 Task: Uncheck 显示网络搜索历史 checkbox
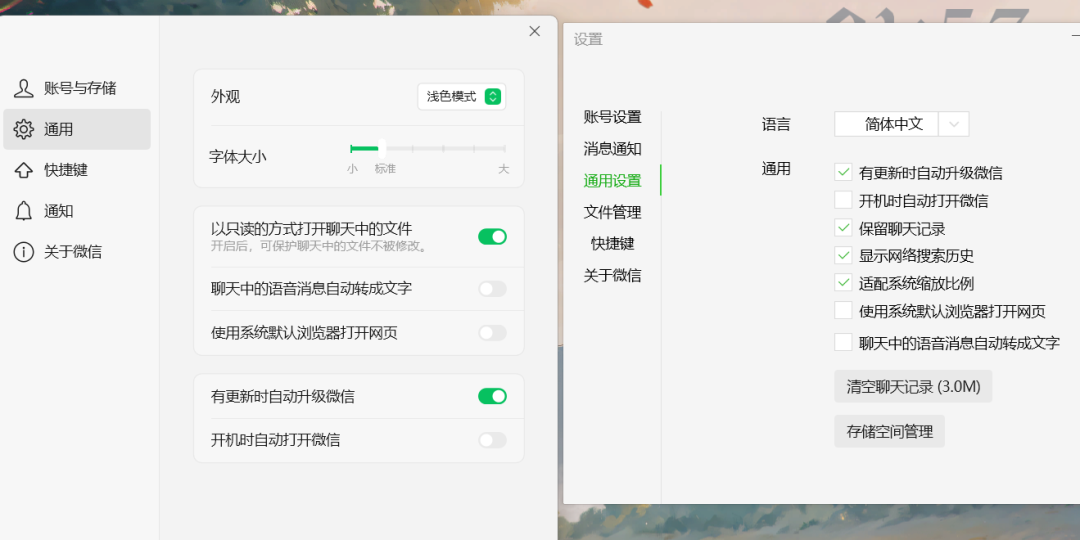click(x=843, y=256)
